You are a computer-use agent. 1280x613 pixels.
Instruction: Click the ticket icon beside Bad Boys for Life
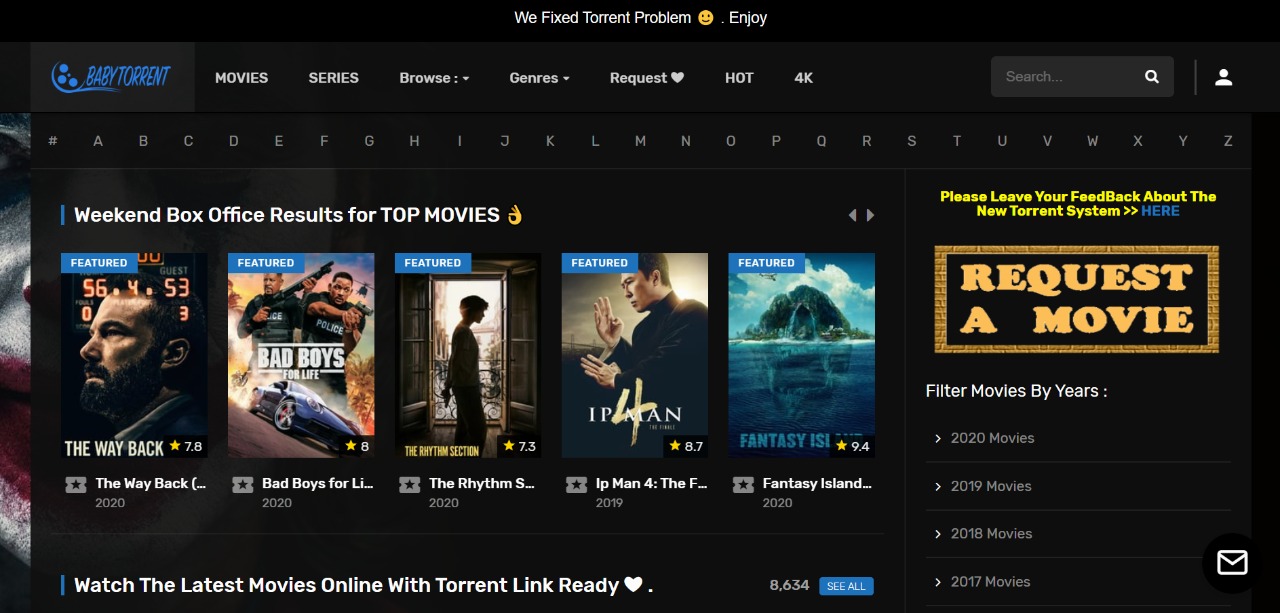pyautogui.click(x=242, y=485)
